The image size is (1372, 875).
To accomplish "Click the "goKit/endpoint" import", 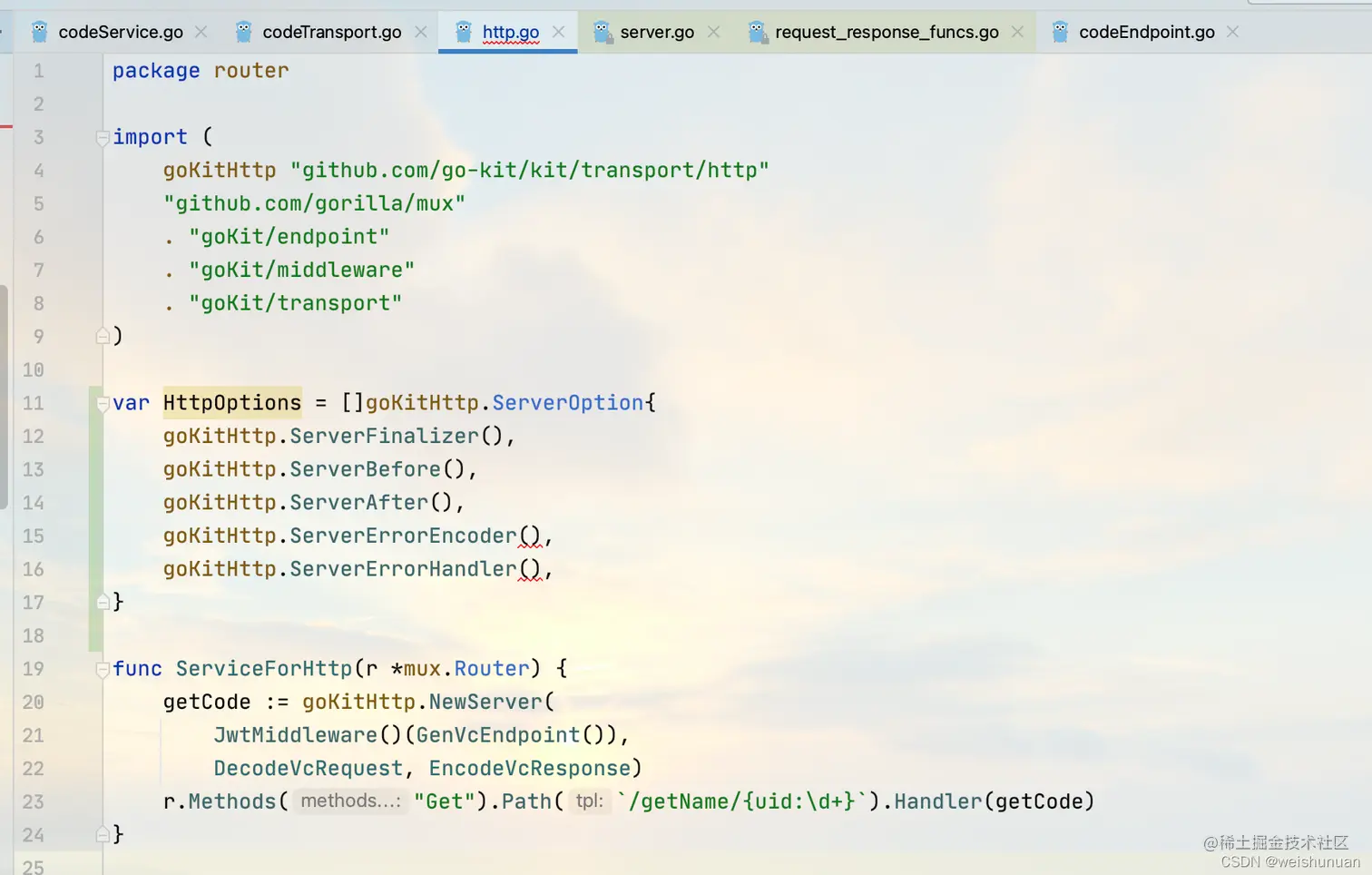I will click(x=289, y=237).
